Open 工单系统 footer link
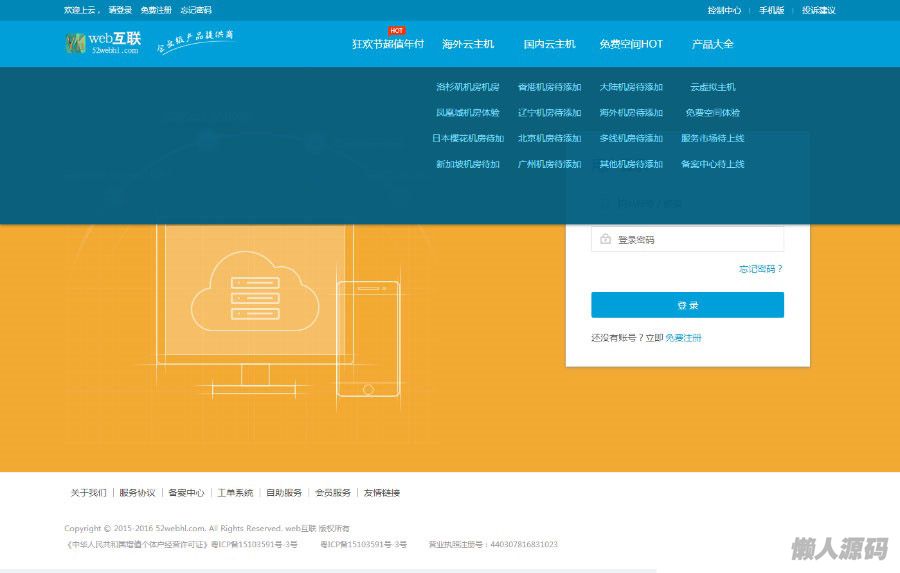This screenshot has height=573, width=900. [235, 493]
